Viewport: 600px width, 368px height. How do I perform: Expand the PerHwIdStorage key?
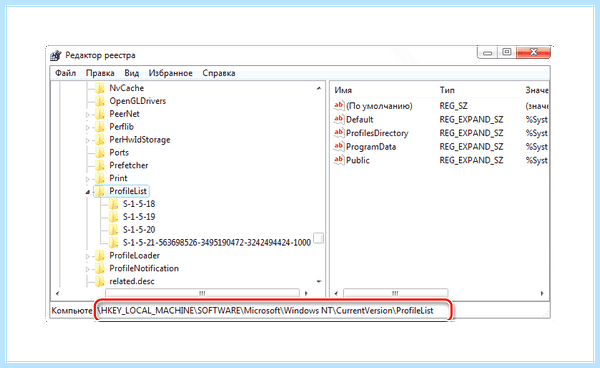point(88,140)
